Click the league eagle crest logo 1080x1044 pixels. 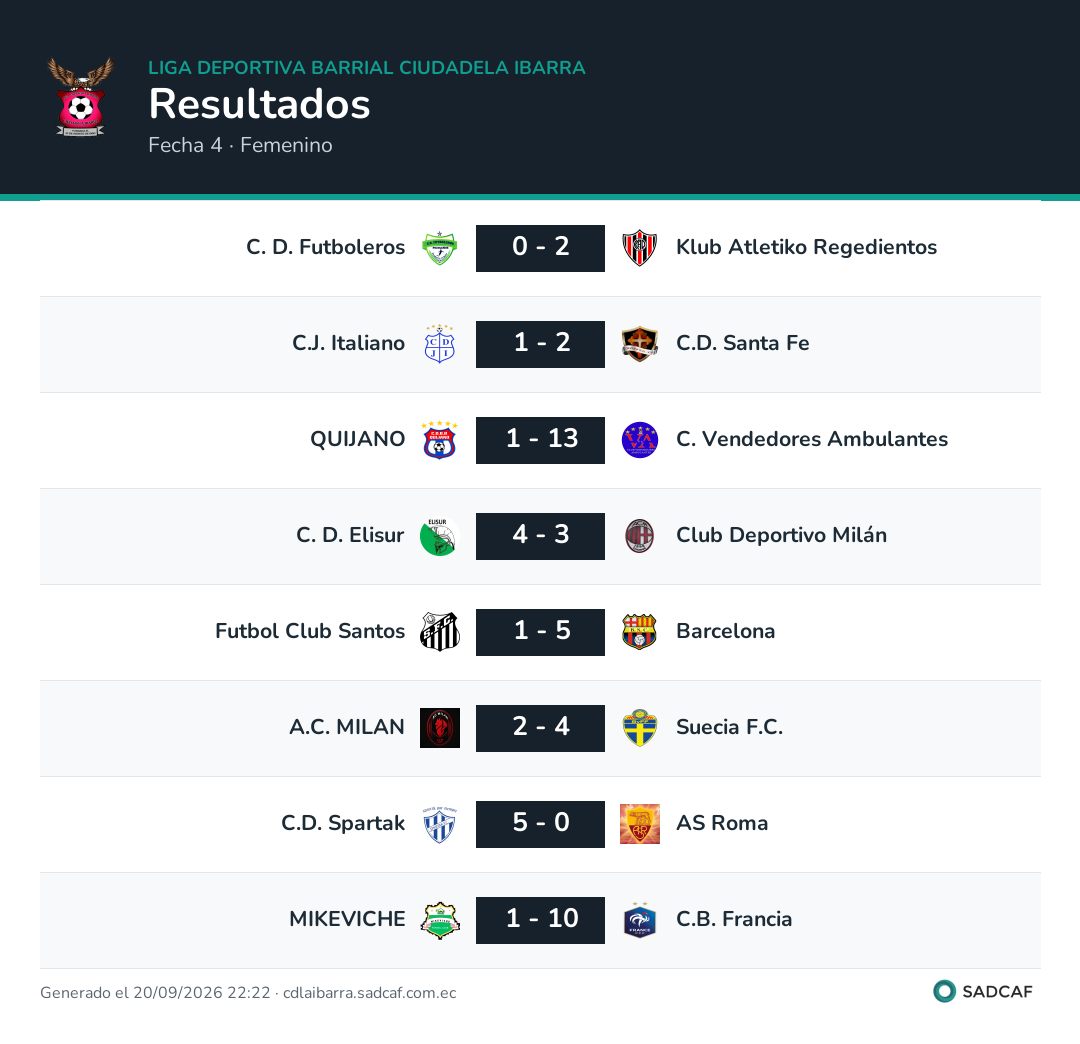click(81, 97)
